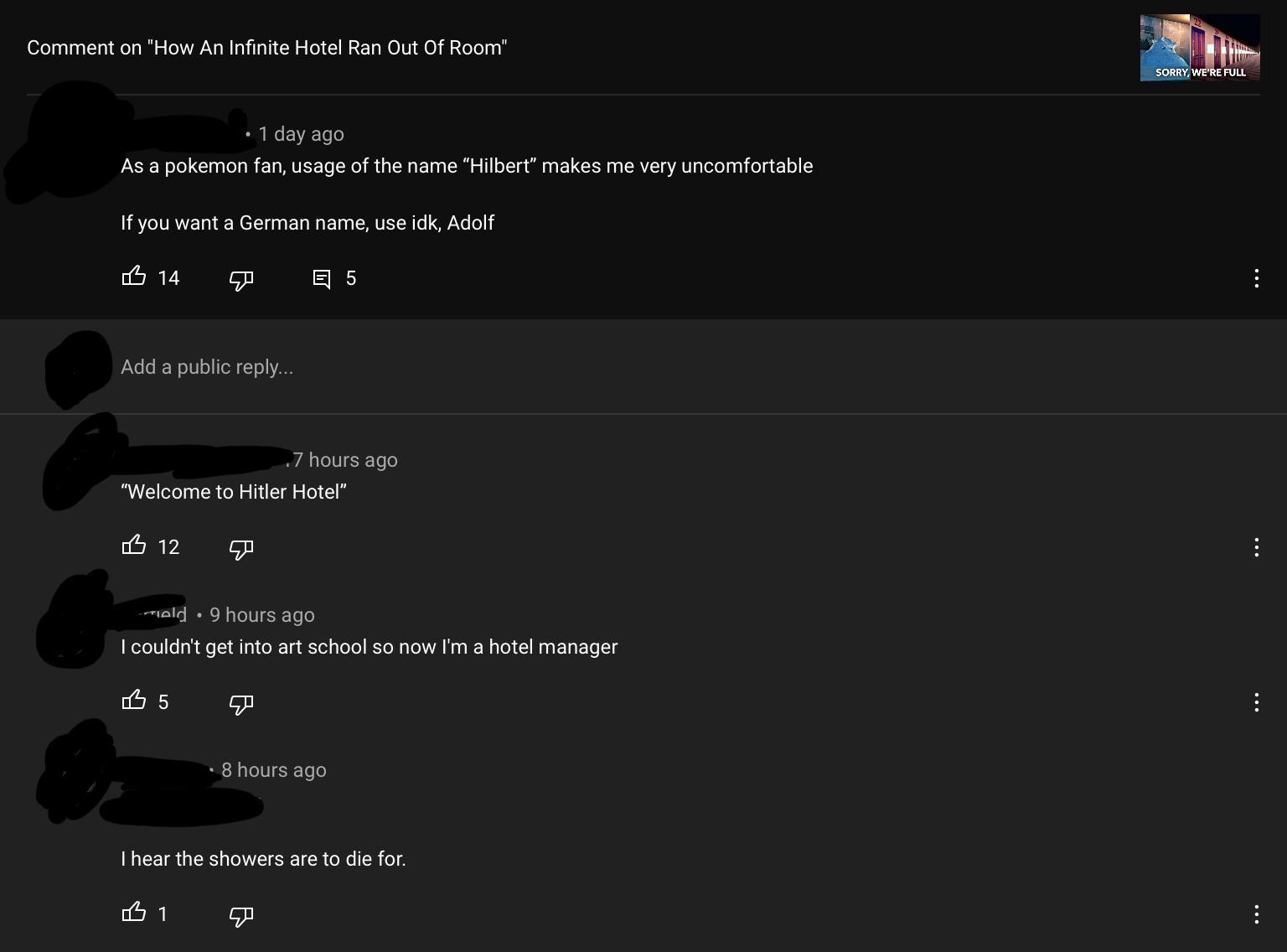Click the "9 hours ago" timestamp link
1287x952 pixels.
pyautogui.click(x=262, y=615)
